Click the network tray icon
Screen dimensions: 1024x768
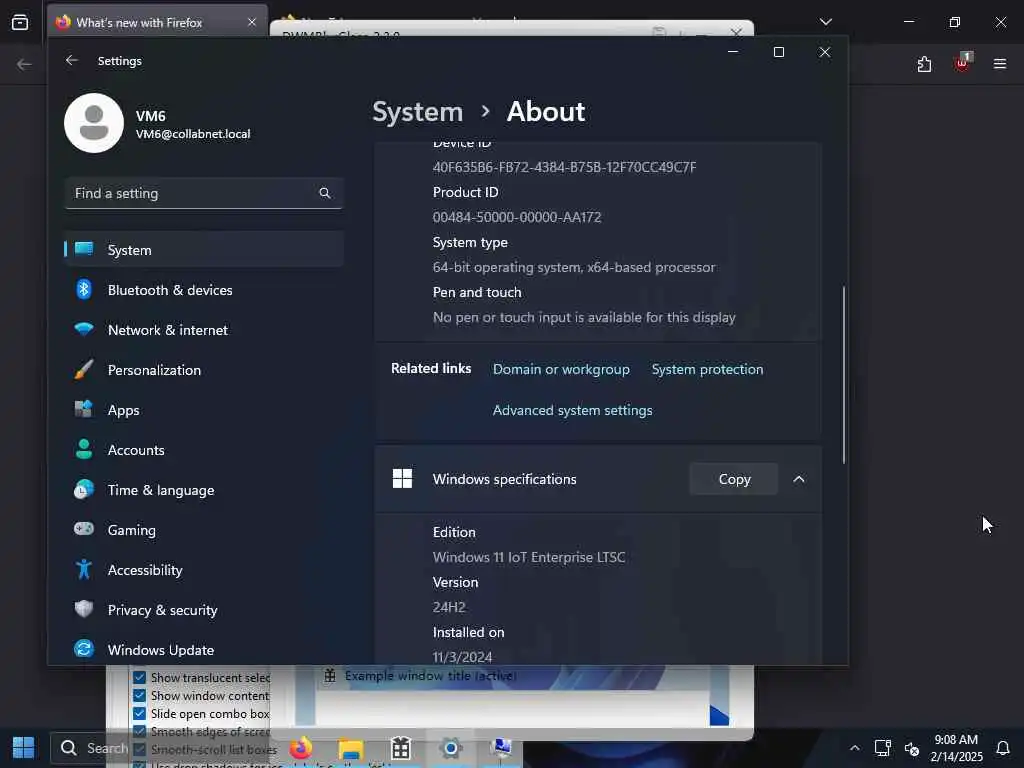coord(883,748)
